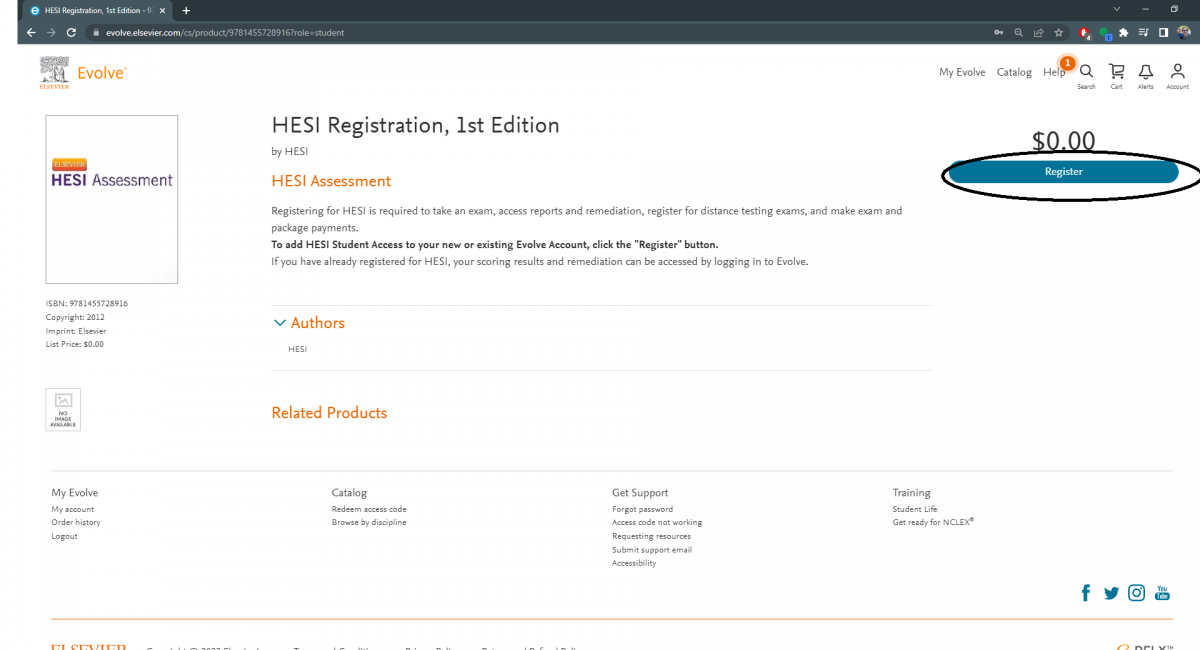Close the HESI Registration browser tab

tap(162, 10)
